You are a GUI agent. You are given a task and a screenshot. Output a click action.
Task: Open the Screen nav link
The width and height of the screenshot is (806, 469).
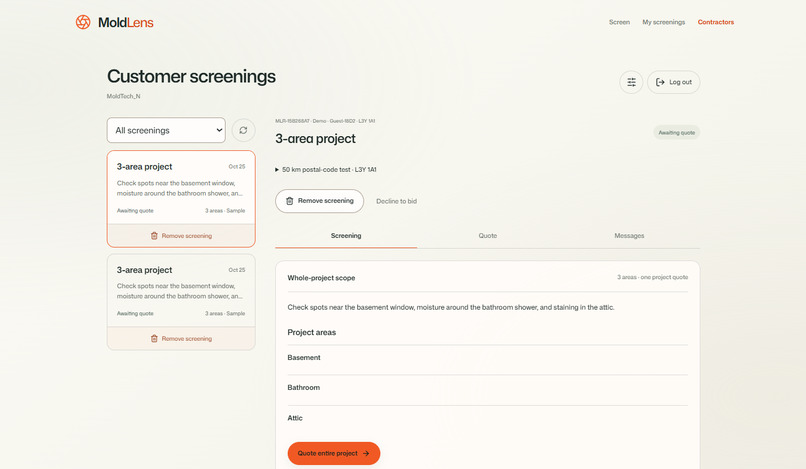[619, 22]
